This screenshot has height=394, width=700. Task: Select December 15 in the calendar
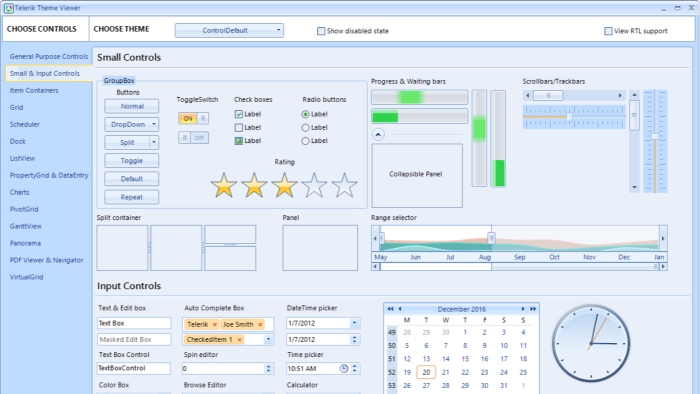(465, 359)
